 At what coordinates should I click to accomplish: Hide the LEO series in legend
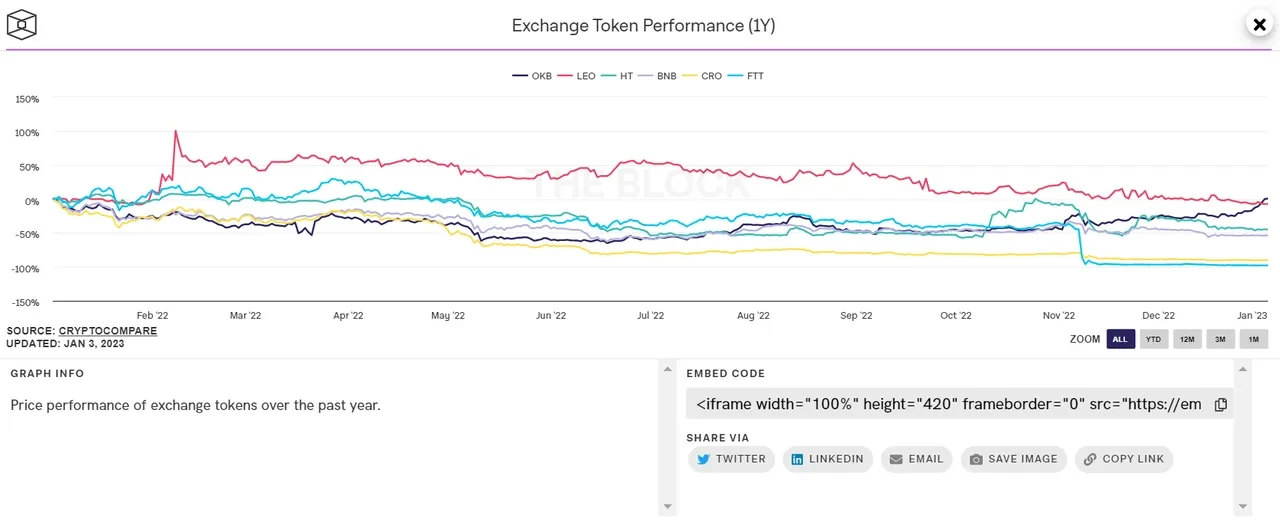point(576,76)
